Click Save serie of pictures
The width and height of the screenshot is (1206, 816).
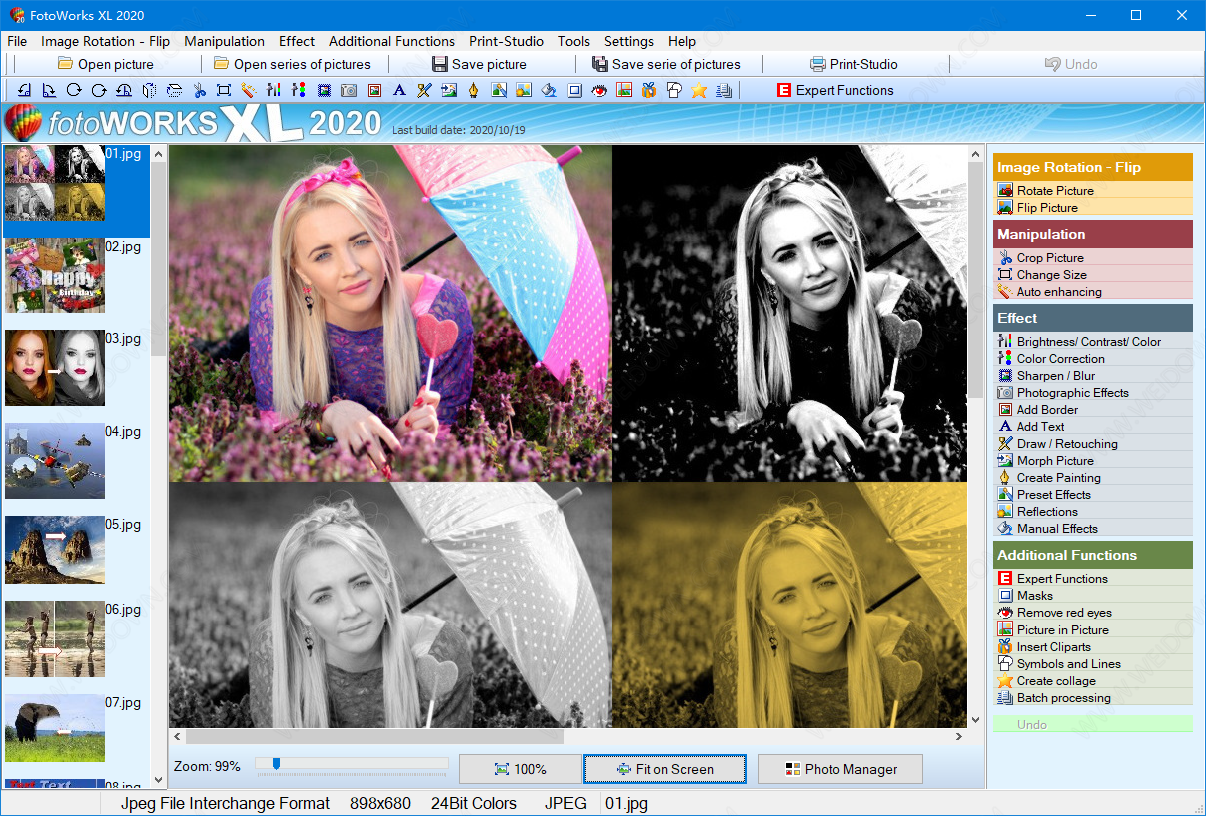click(x=667, y=64)
